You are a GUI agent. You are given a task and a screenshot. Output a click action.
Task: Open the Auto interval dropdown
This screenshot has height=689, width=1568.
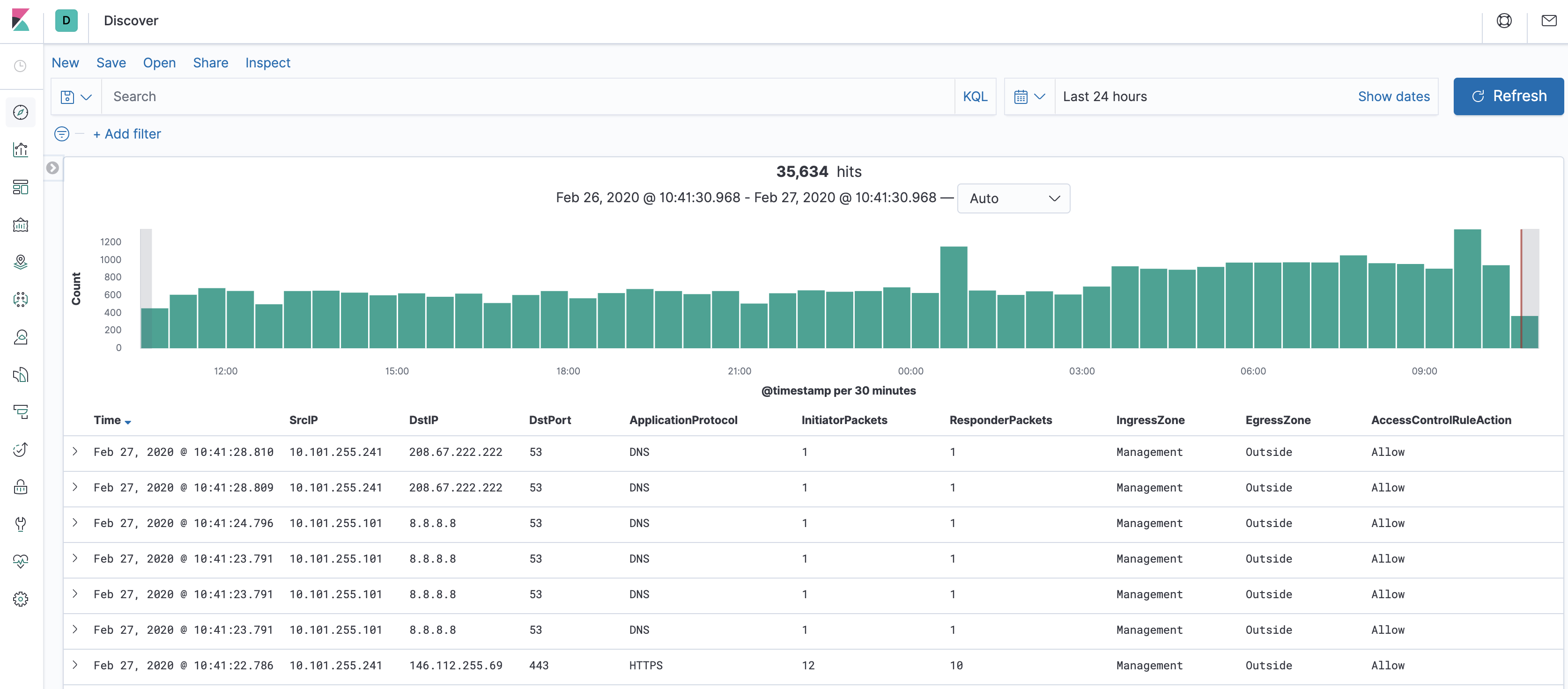(1013, 198)
